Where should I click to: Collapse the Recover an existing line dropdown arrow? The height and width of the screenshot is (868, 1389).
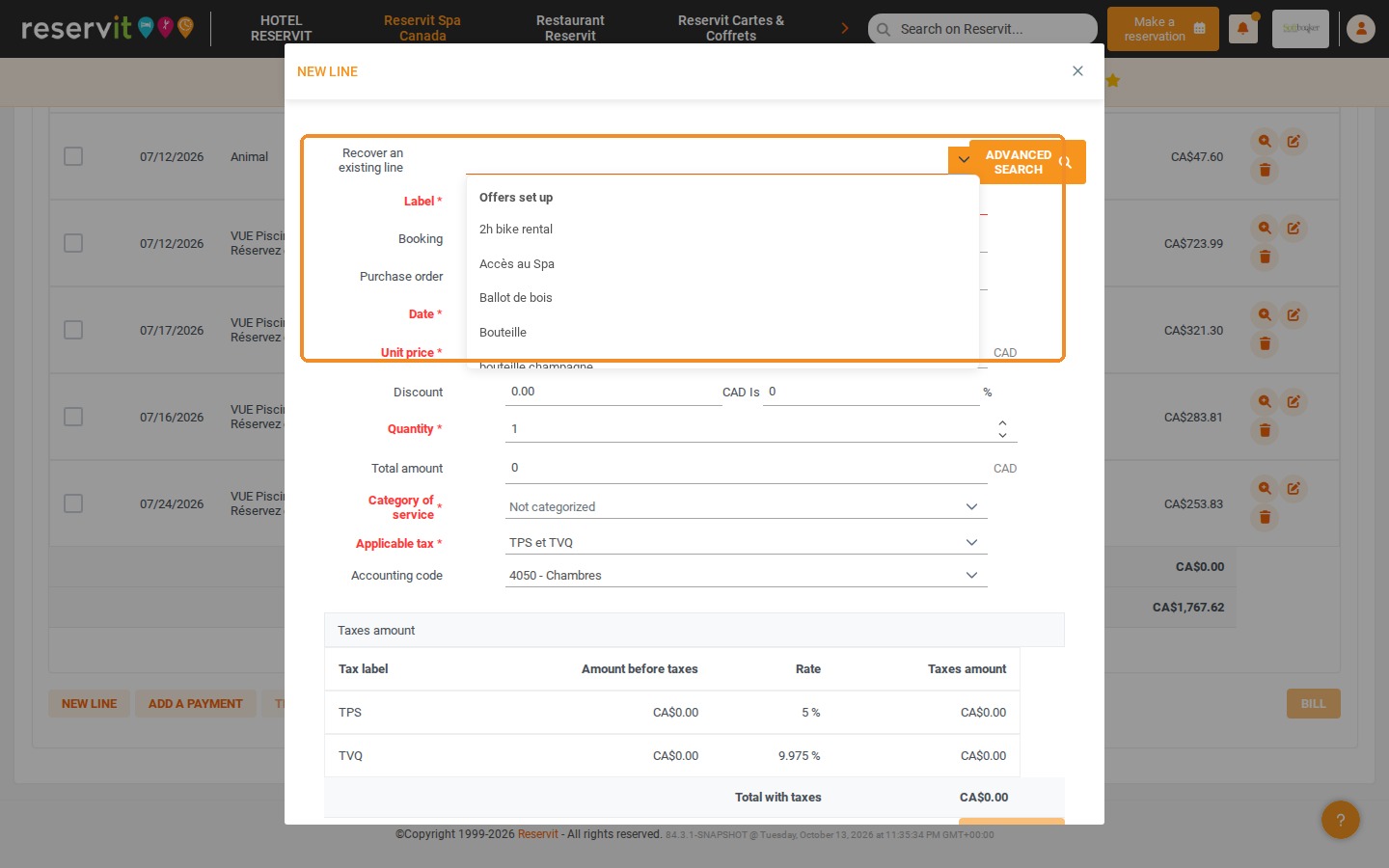coord(964,160)
